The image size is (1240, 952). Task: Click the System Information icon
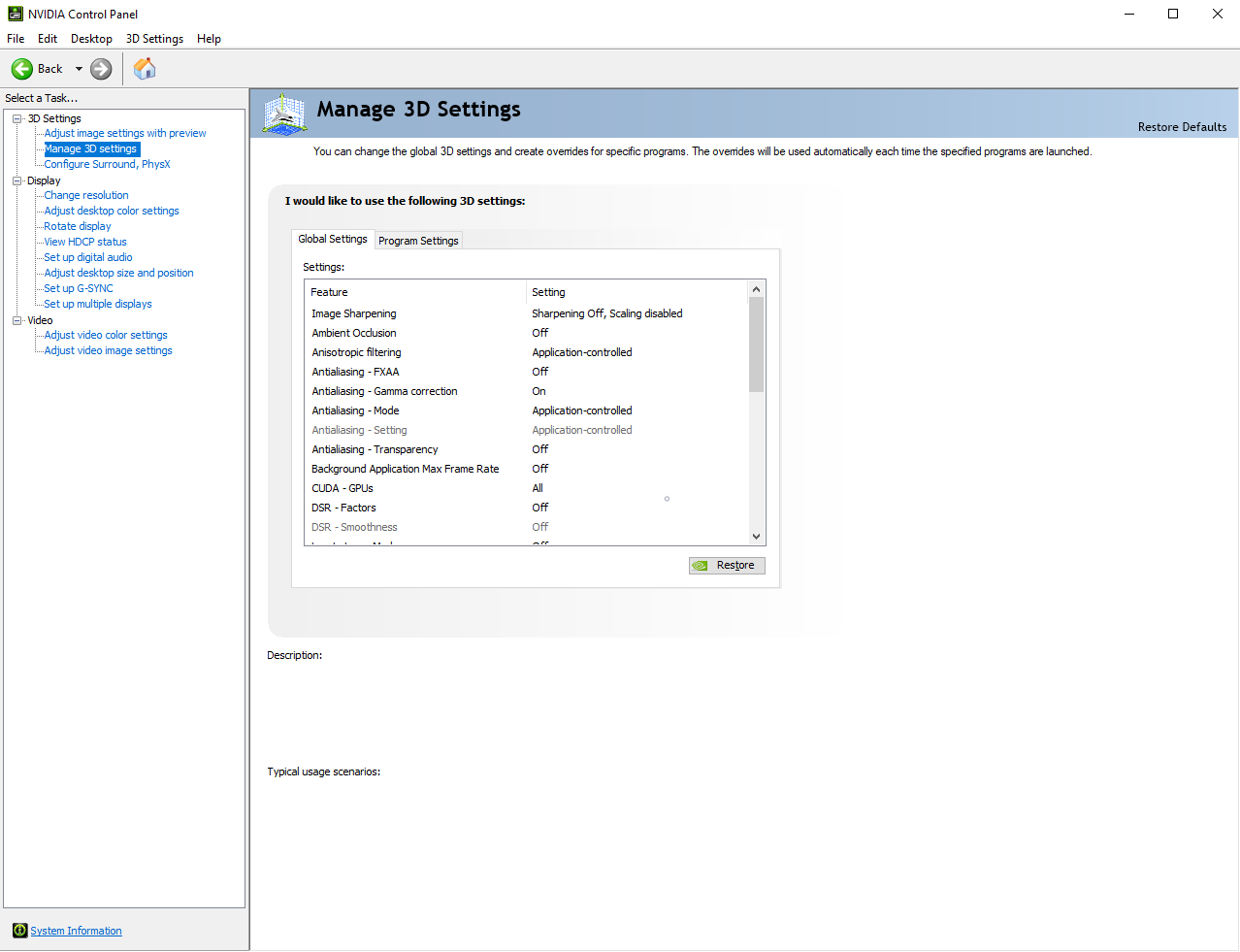(x=19, y=931)
